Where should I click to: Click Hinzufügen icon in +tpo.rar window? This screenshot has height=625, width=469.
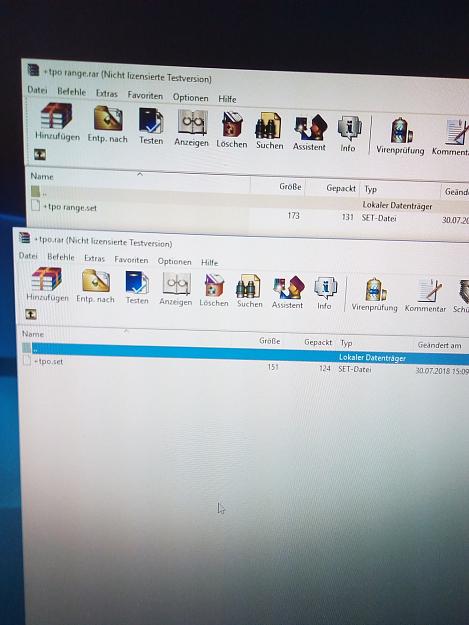coord(47,279)
